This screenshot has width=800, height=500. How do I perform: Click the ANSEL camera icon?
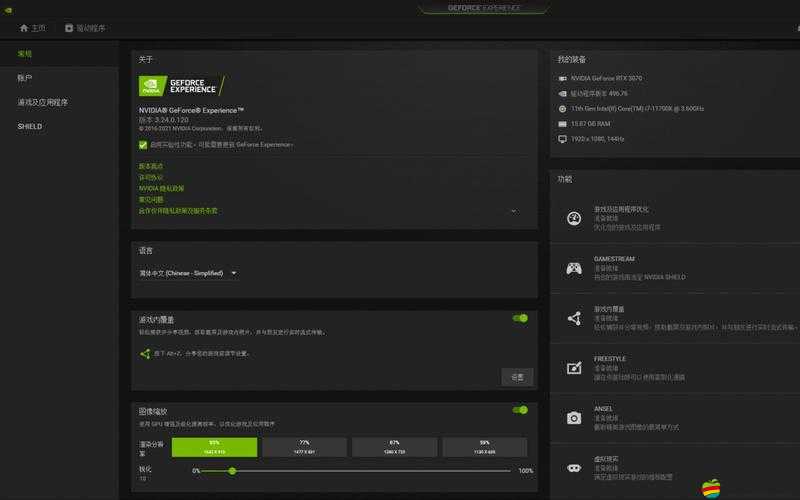[574, 418]
